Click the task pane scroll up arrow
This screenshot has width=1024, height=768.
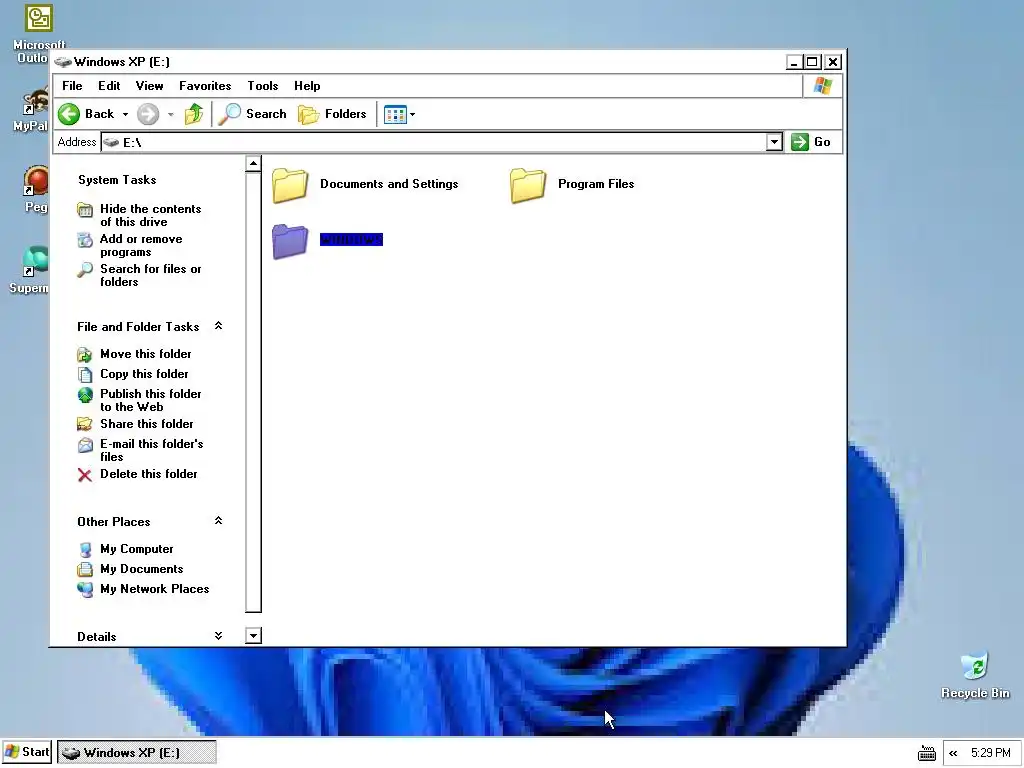(x=253, y=163)
